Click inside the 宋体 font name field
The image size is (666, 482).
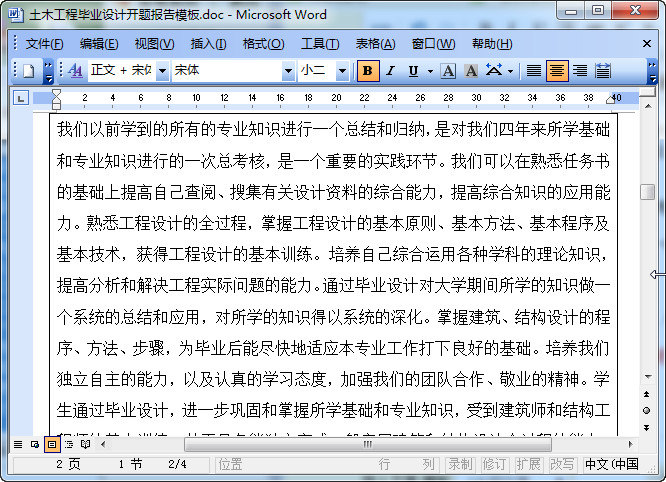[227, 70]
